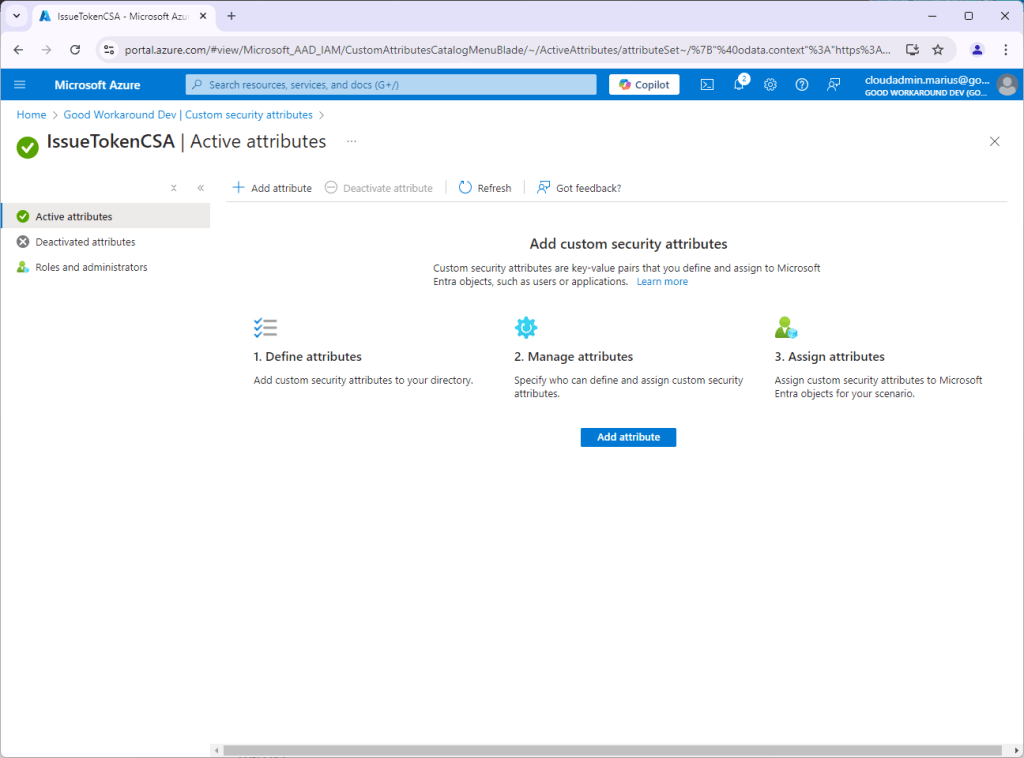
Task: Collapse the left navigation with double chevron
Action: 200,188
